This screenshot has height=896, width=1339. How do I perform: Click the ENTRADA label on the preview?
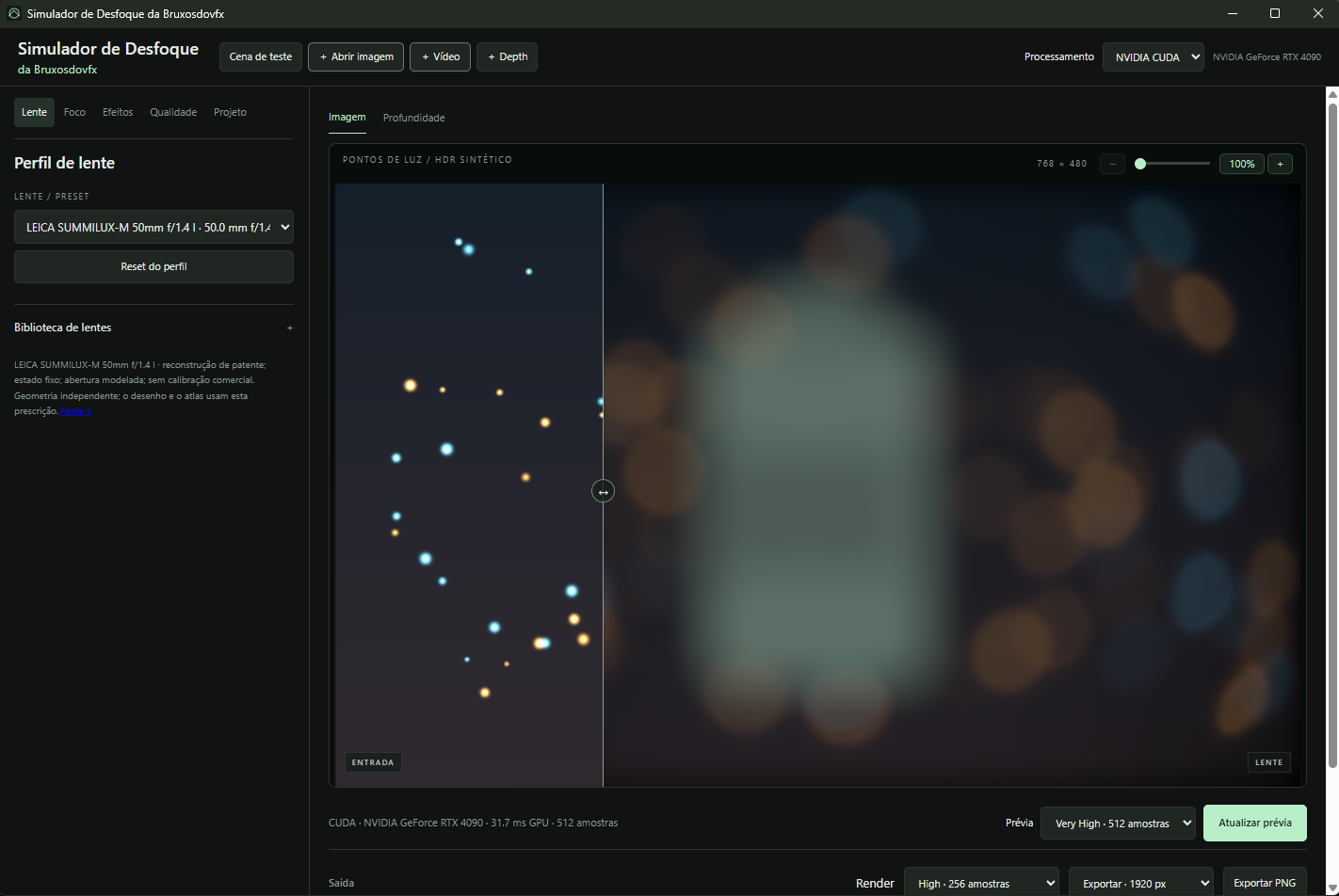tap(373, 762)
